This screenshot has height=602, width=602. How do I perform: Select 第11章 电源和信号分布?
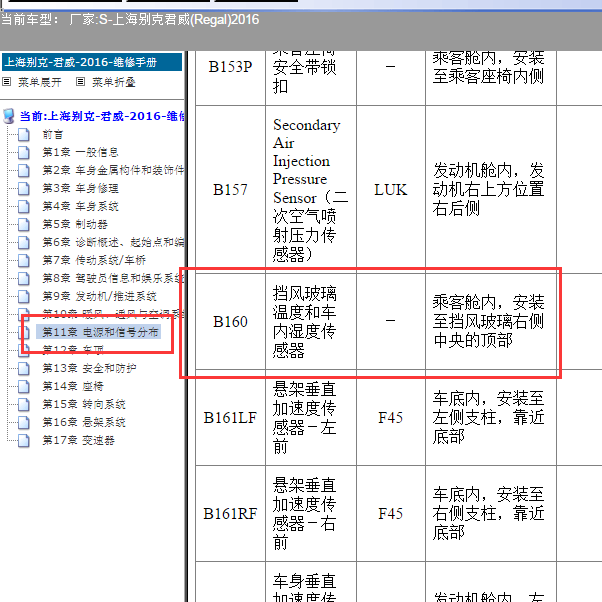pyautogui.click(x=99, y=332)
